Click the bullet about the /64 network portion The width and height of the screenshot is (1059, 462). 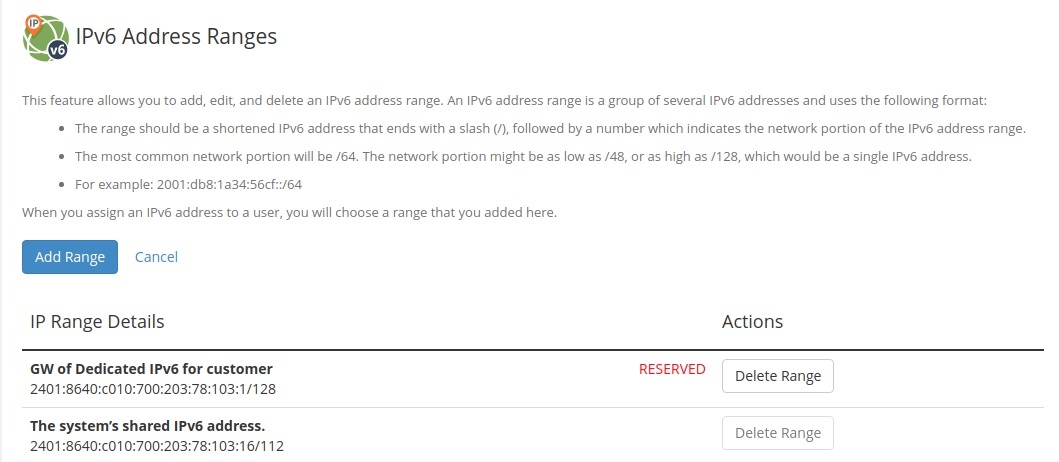coord(523,156)
